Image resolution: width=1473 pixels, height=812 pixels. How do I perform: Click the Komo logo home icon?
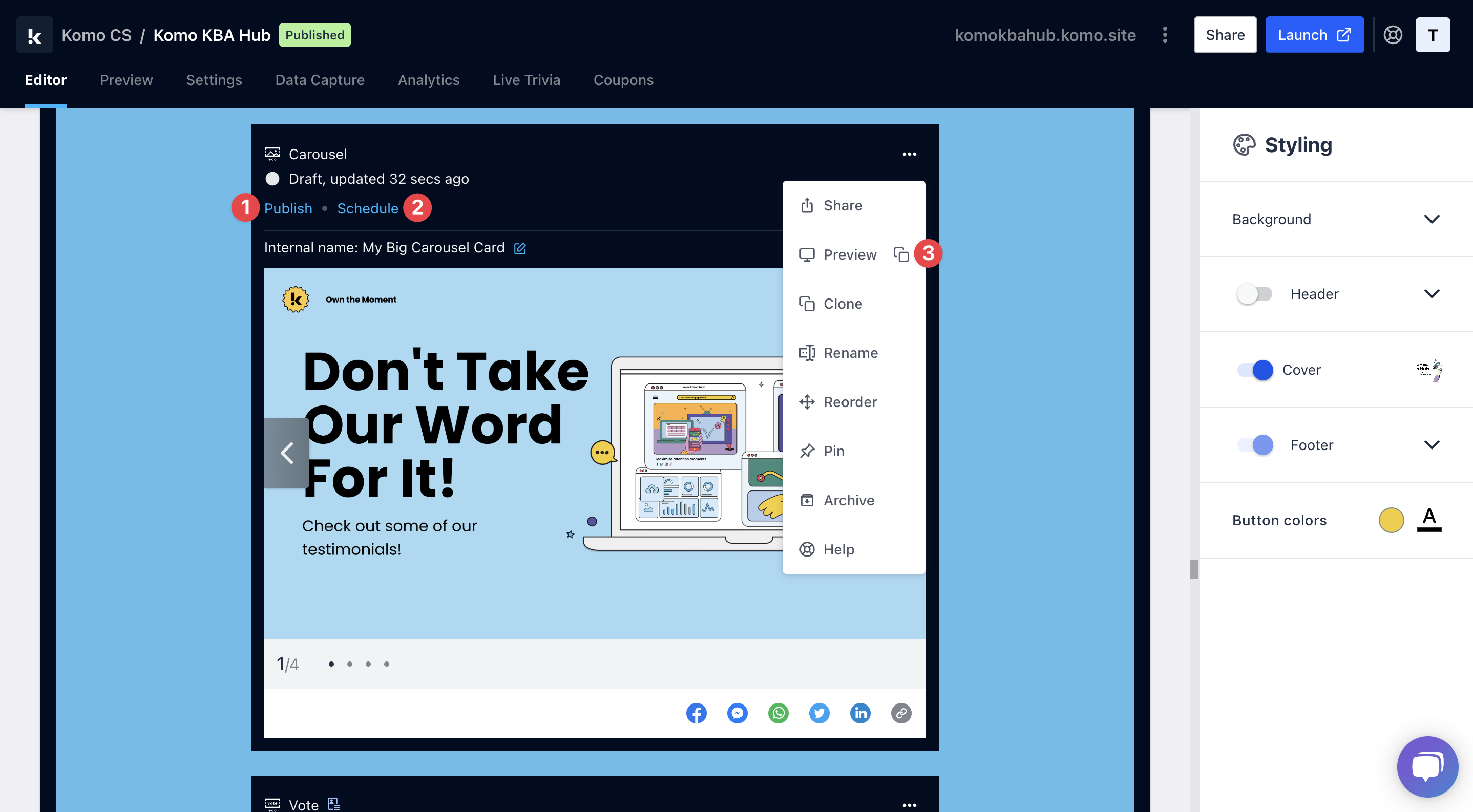[x=34, y=35]
